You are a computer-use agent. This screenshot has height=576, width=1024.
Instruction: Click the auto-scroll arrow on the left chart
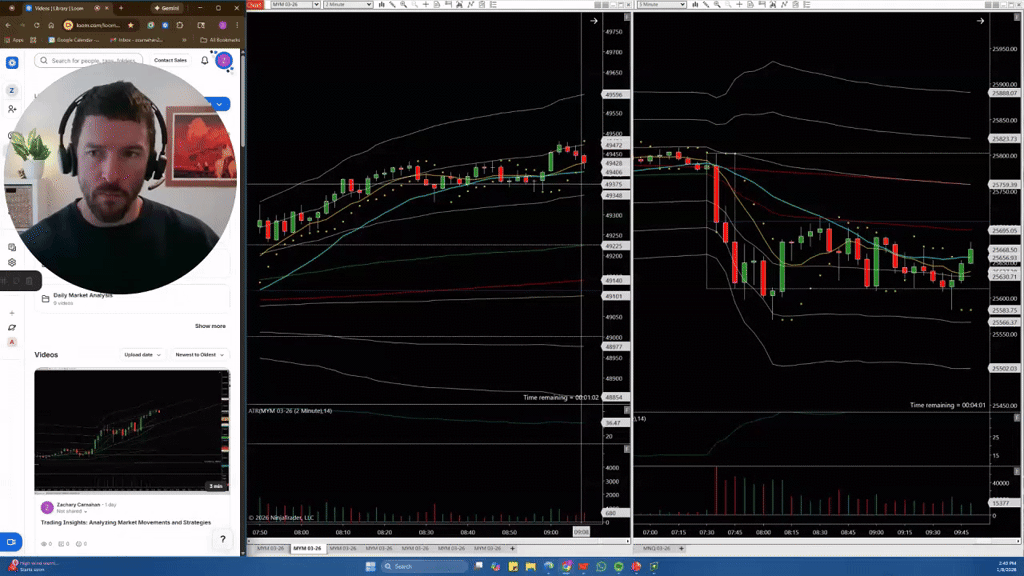point(594,20)
